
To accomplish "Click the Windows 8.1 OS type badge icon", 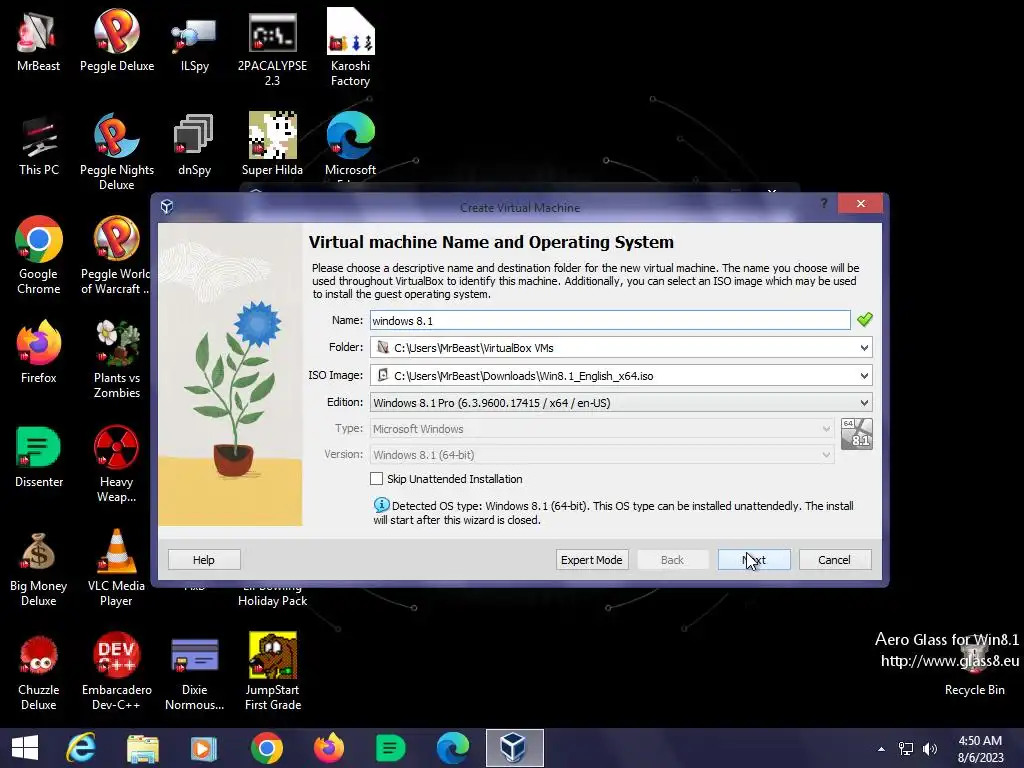I will coord(856,434).
